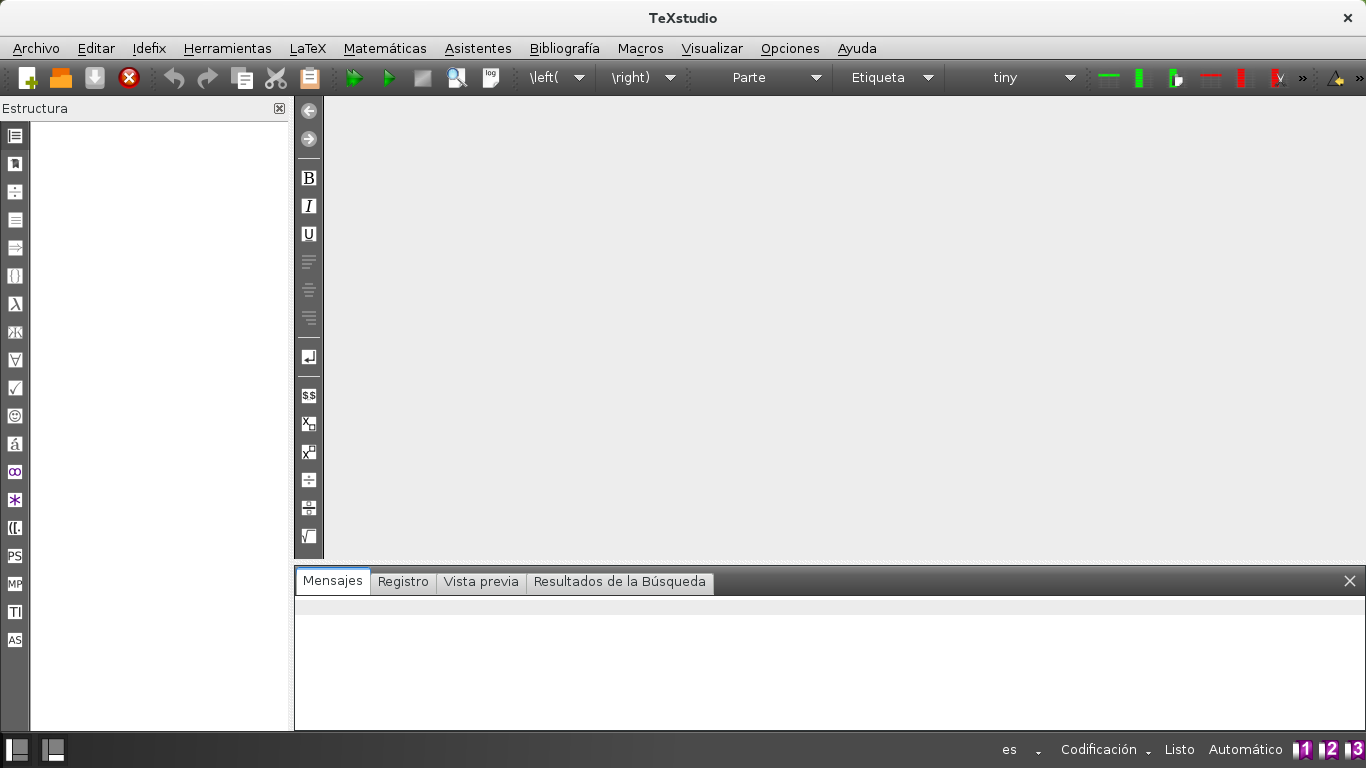Image resolution: width=1366 pixels, height=768 pixels.
Task: Insert a square root with the √ icon
Action: point(309,536)
